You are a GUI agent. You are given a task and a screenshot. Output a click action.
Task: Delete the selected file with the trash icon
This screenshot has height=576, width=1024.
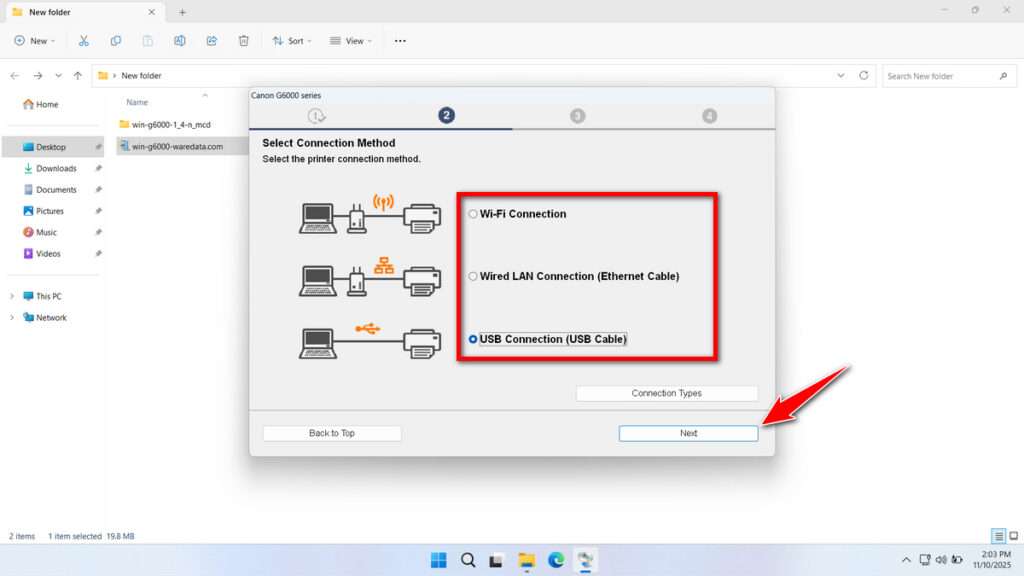tap(244, 40)
